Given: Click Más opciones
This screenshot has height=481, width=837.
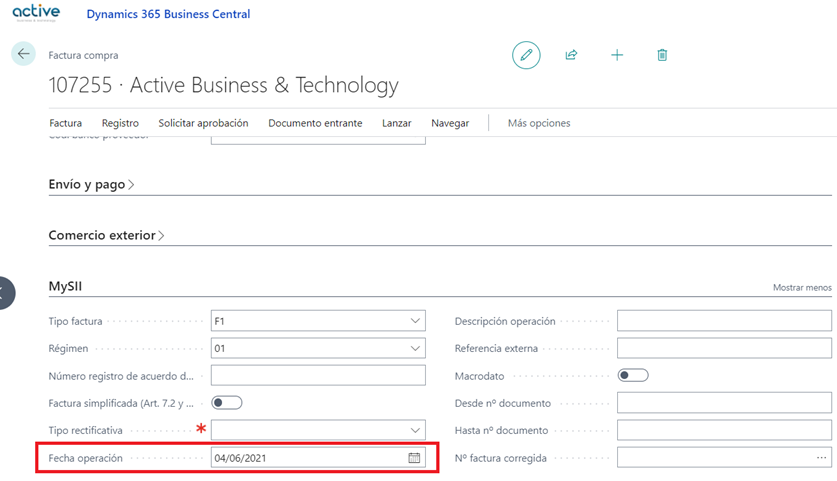Looking at the screenshot, I should coord(539,123).
